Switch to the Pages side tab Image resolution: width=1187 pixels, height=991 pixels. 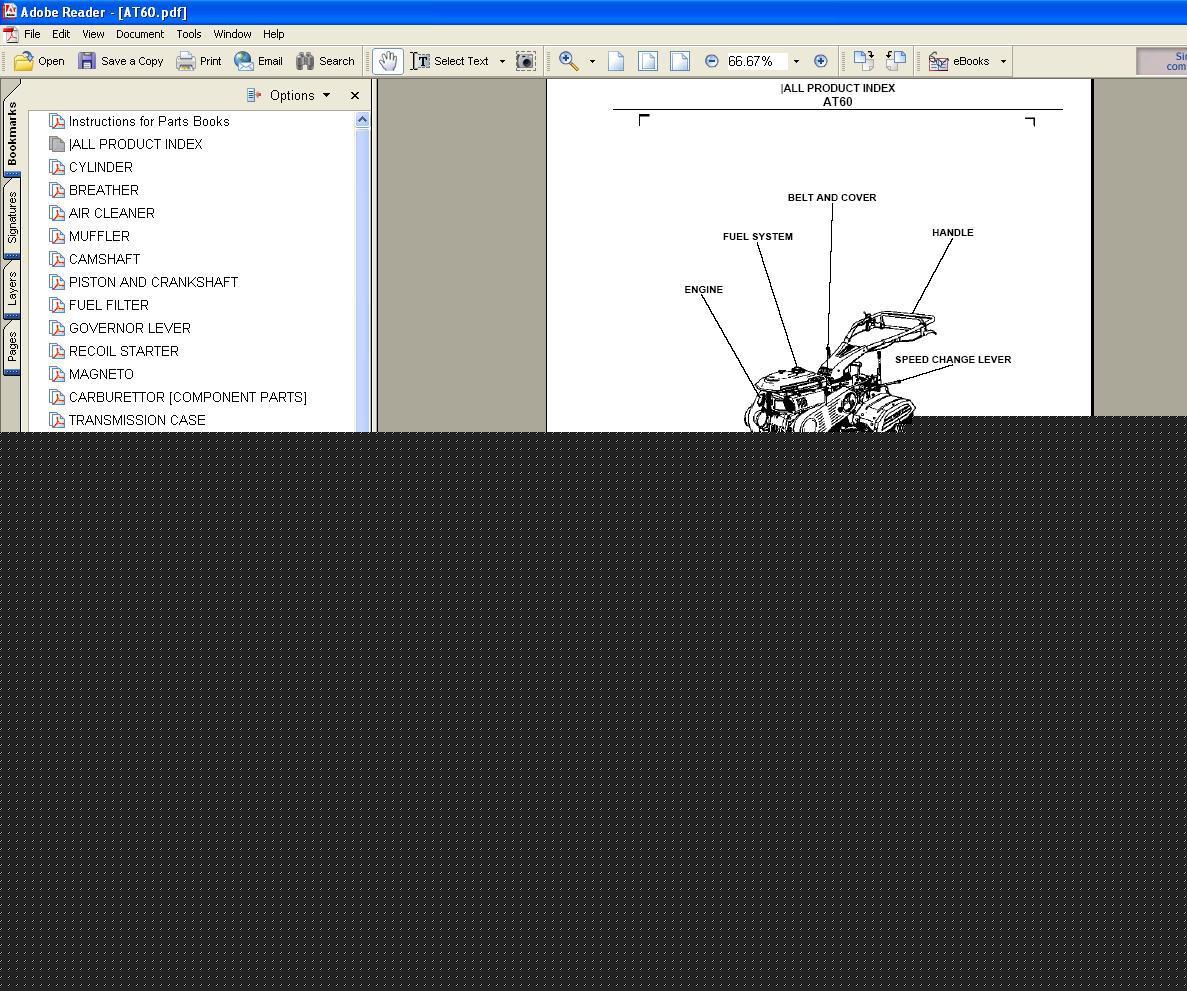click(x=12, y=347)
